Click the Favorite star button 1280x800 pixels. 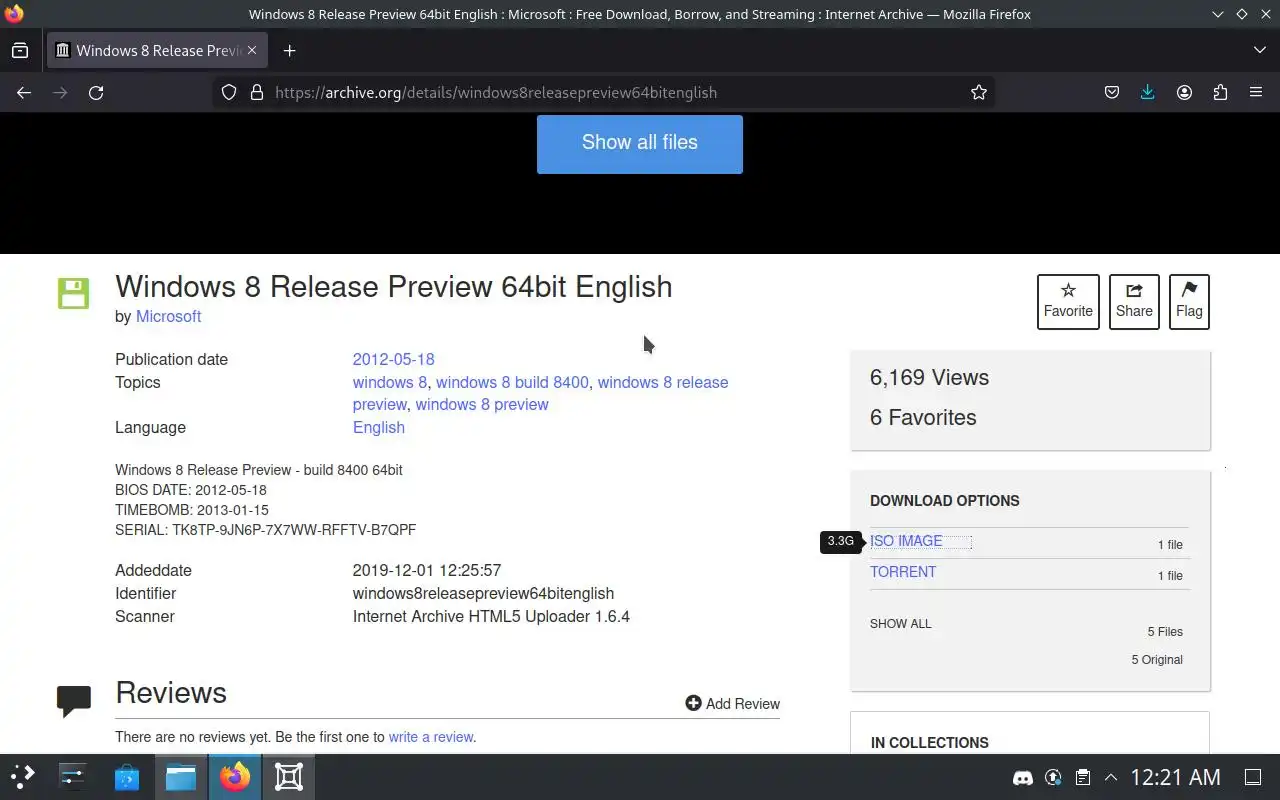pyautogui.click(x=1068, y=301)
